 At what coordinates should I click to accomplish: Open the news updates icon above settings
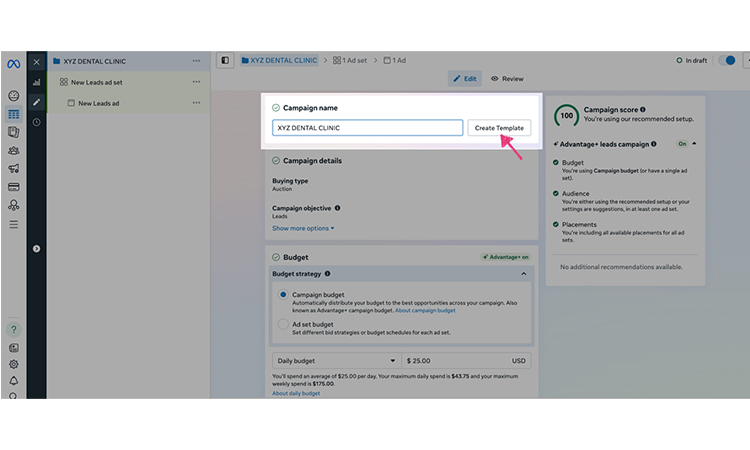coord(13,348)
